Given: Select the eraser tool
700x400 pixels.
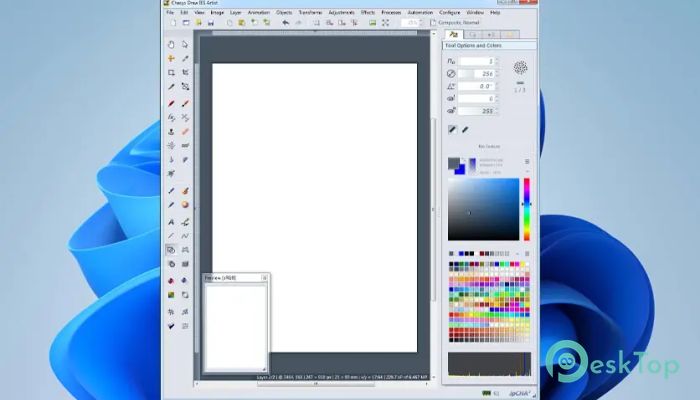Looking at the screenshot, I should pos(185,132).
